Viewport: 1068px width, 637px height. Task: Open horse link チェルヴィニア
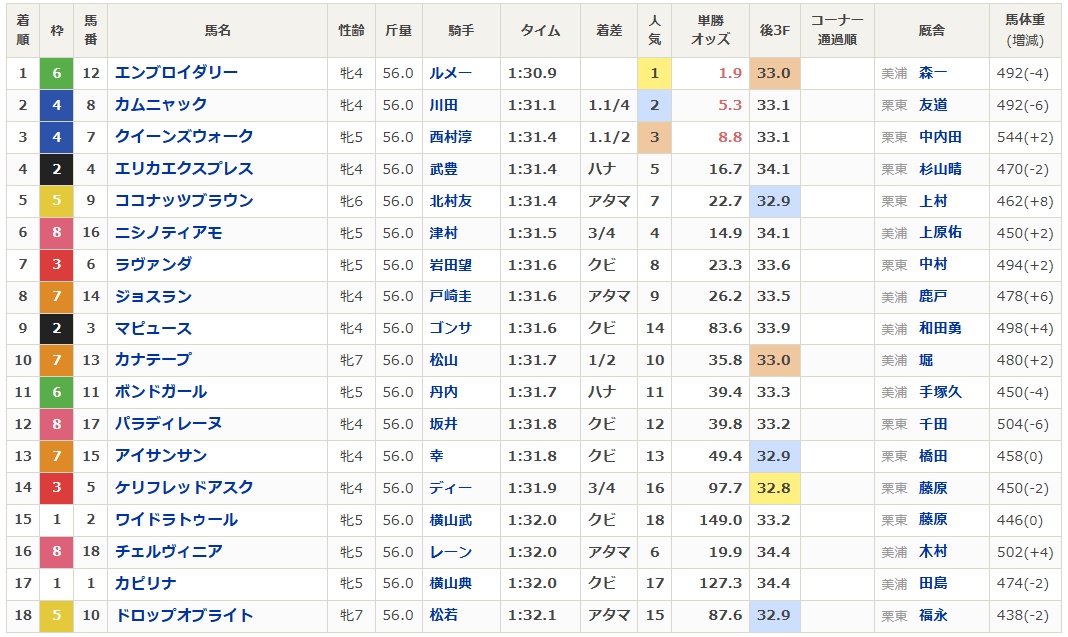168,551
